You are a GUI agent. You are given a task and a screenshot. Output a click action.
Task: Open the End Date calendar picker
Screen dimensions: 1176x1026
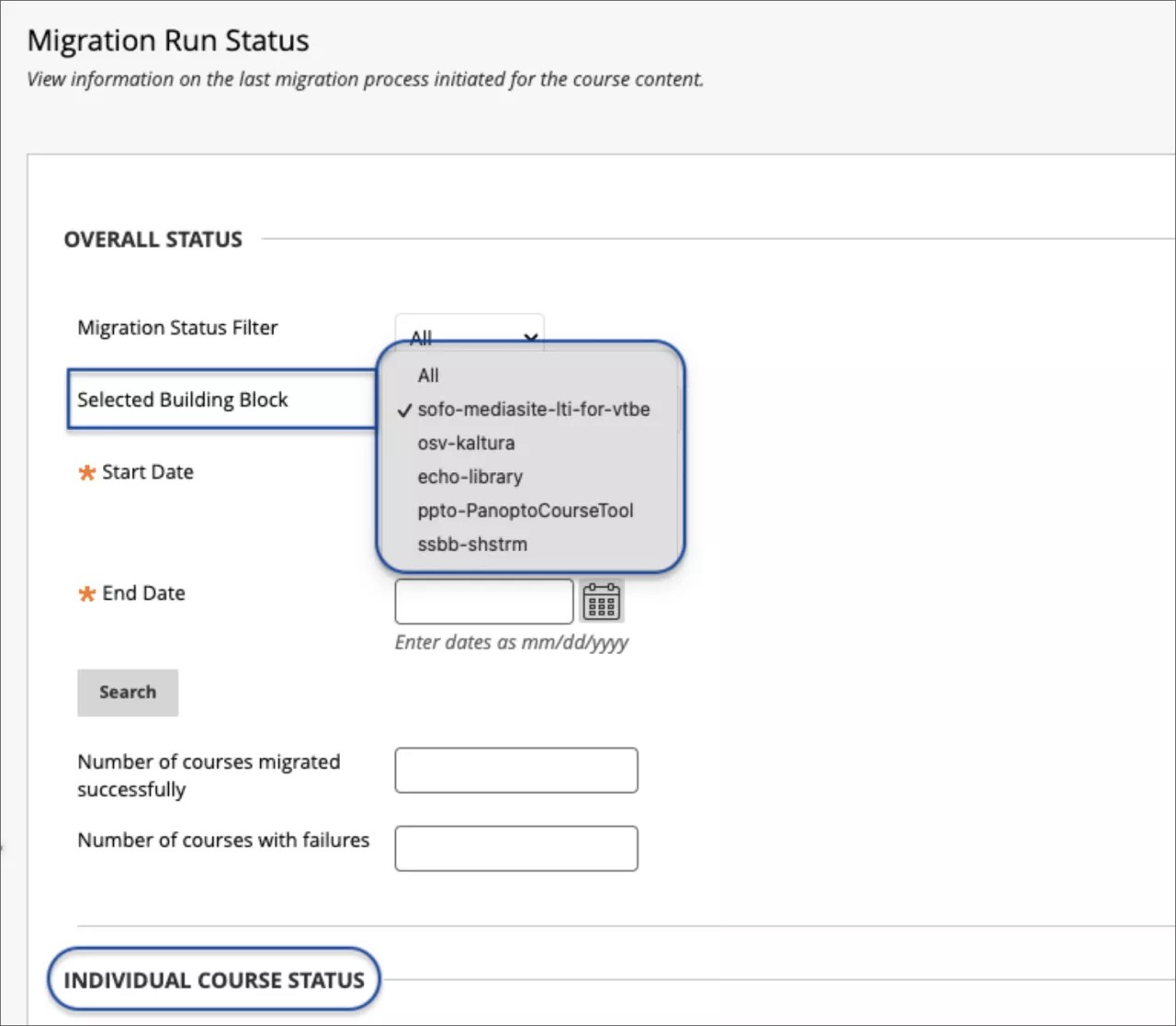[602, 601]
